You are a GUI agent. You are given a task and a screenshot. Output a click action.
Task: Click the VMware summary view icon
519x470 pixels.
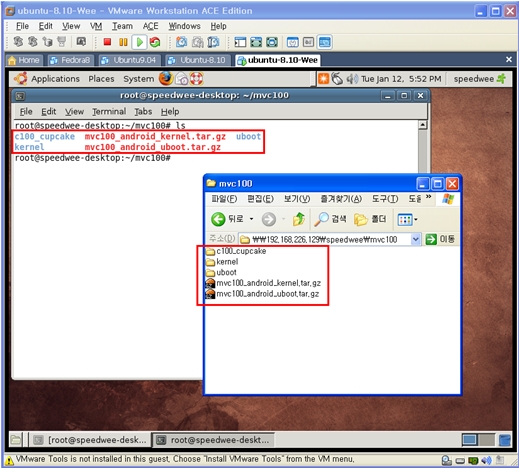292,42
